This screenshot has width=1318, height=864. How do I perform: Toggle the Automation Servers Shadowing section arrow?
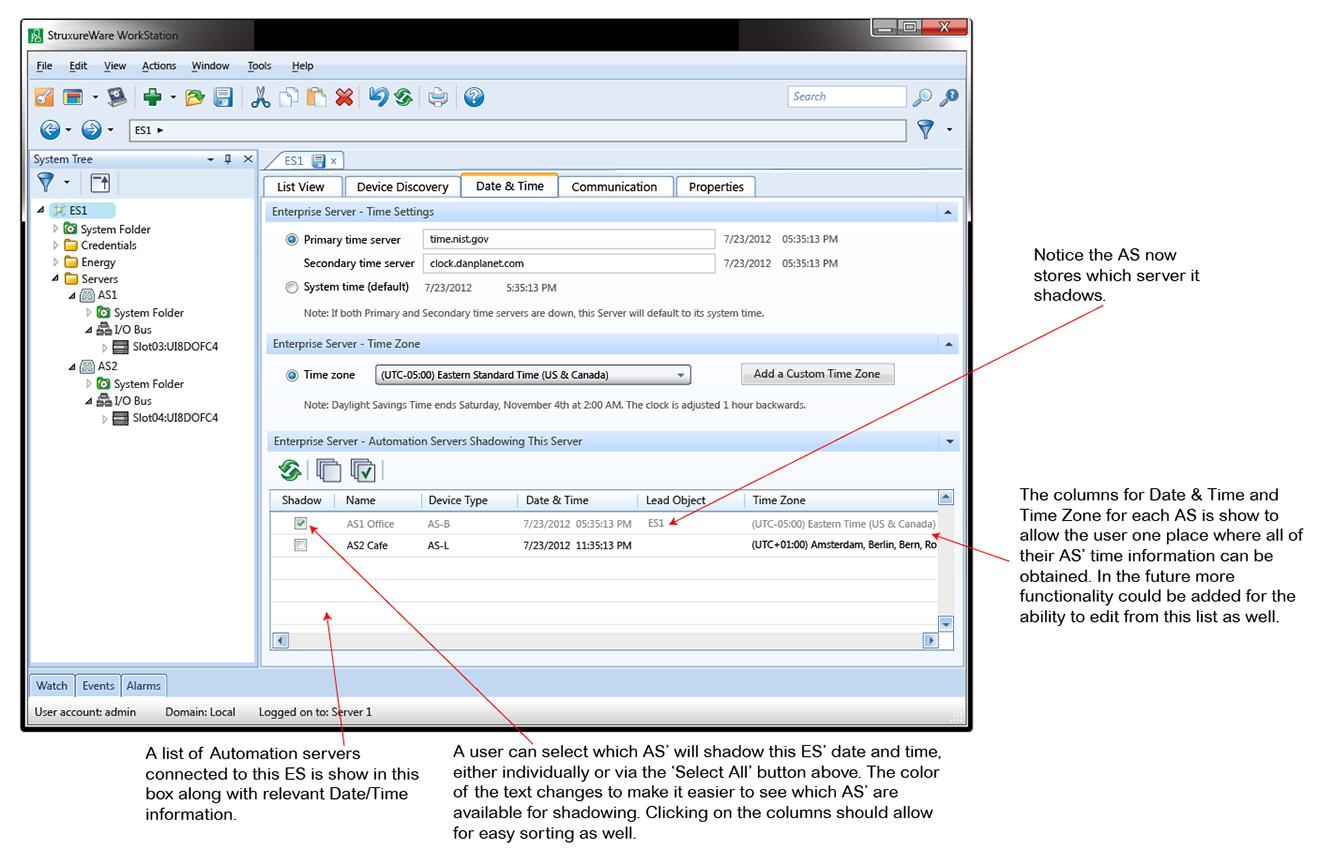click(948, 441)
